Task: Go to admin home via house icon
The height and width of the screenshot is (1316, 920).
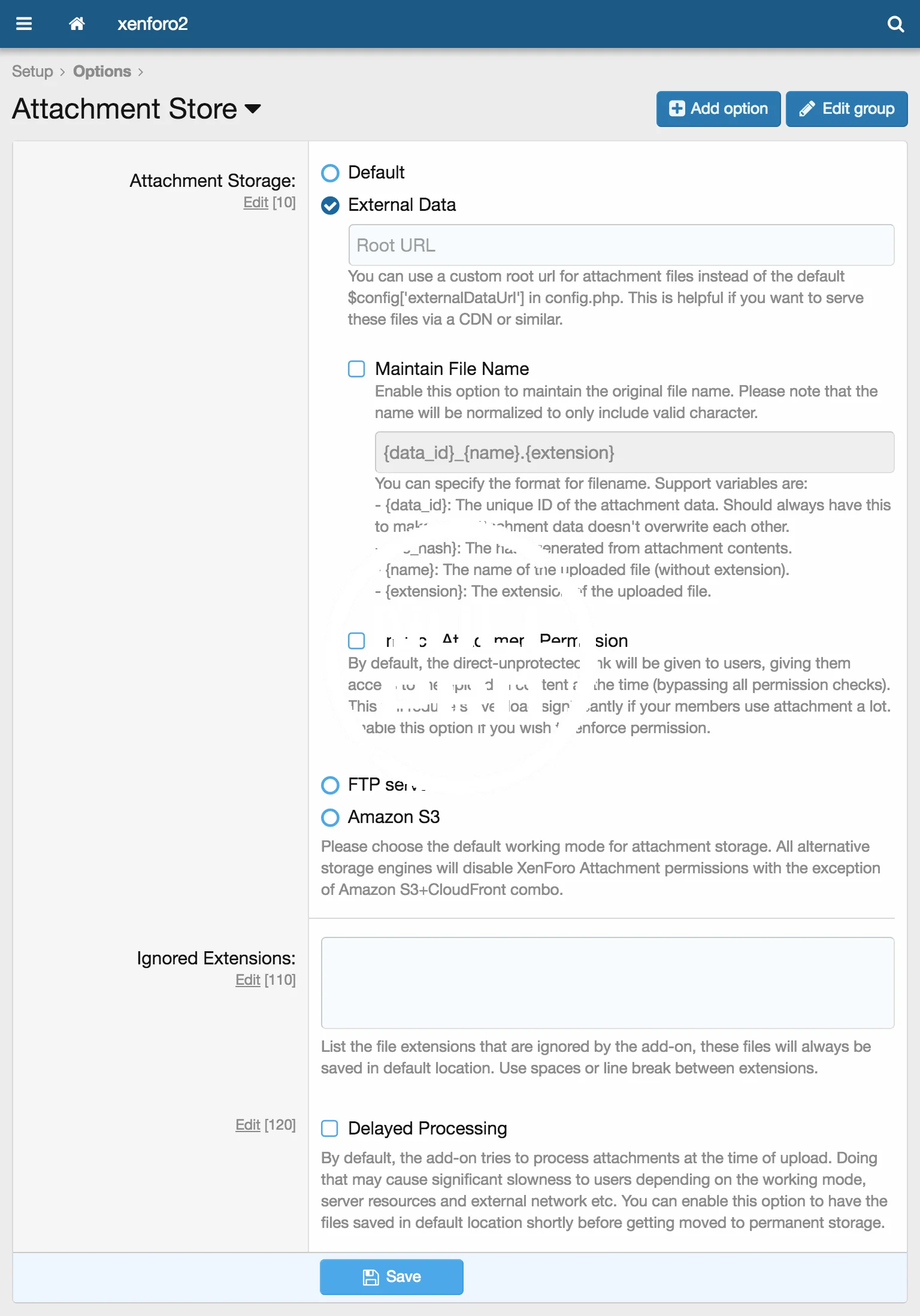Action: click(77, 24)
